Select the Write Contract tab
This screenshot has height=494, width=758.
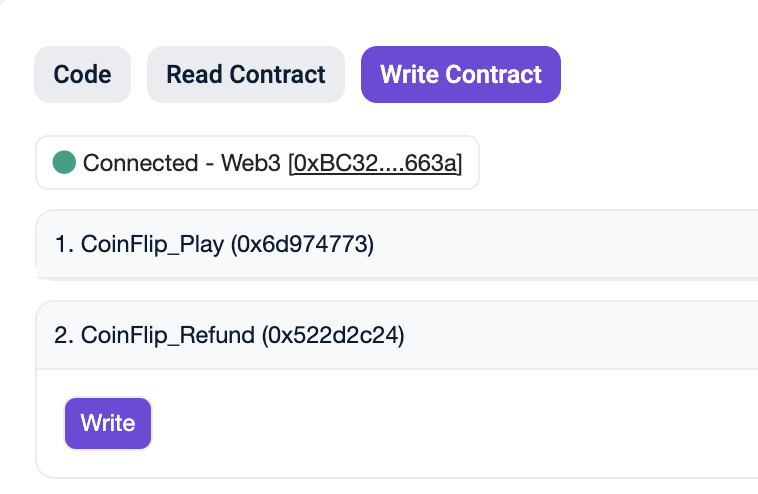(461, 75)
